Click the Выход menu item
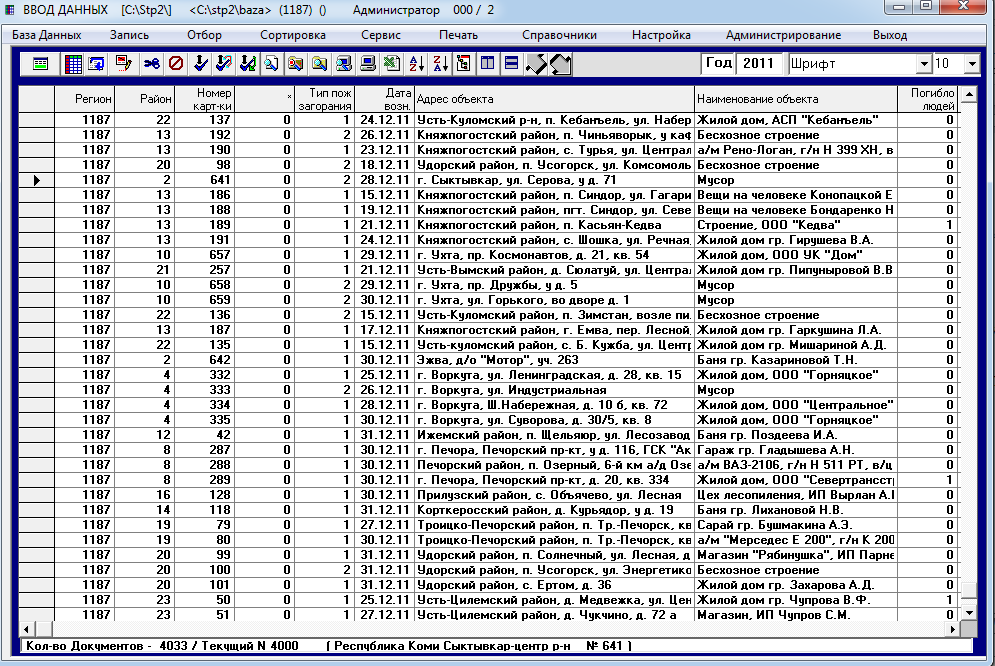 tap(890, 35)
